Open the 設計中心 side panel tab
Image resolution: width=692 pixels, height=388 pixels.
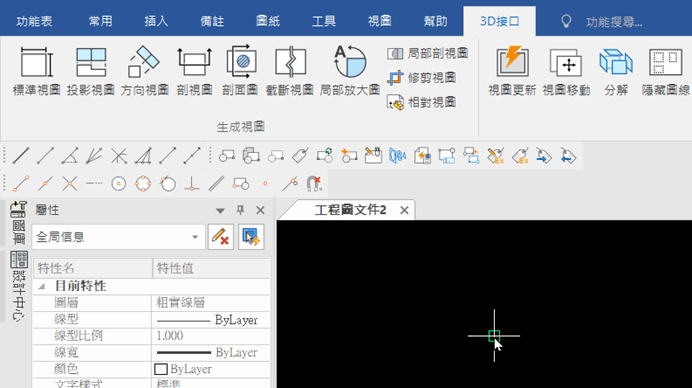coord(19,287)
